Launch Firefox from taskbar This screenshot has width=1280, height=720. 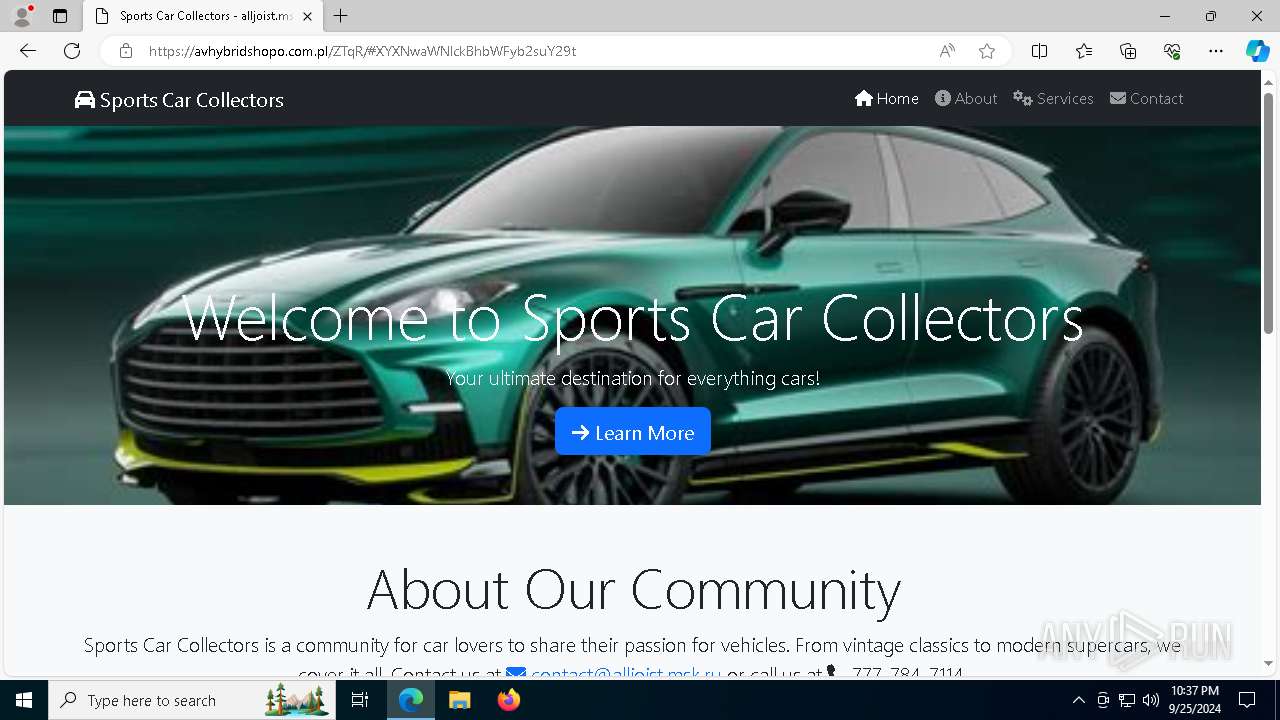(x=509, y=700)
